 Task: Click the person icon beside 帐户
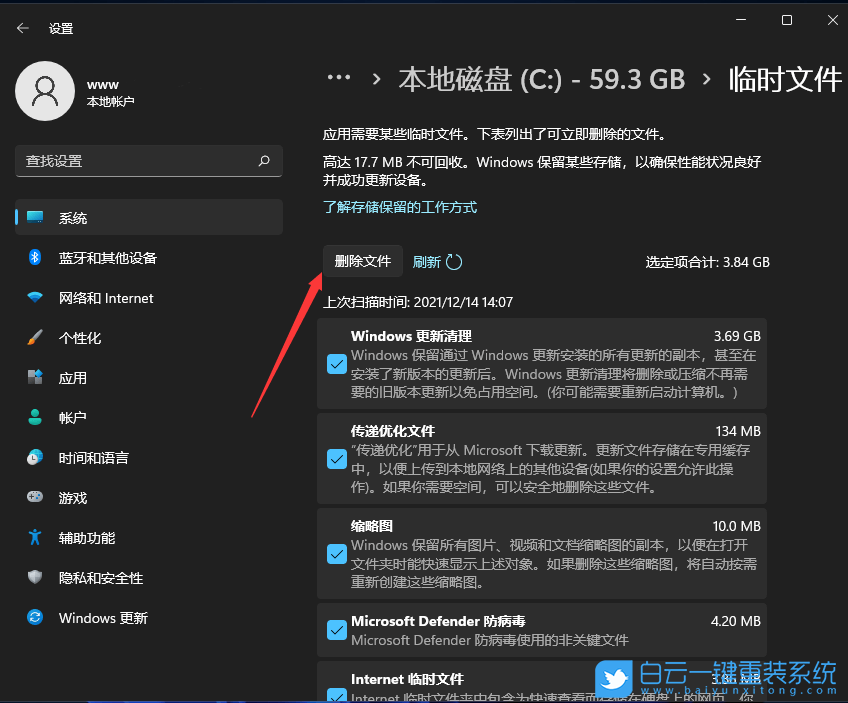[x=37, y=418]
